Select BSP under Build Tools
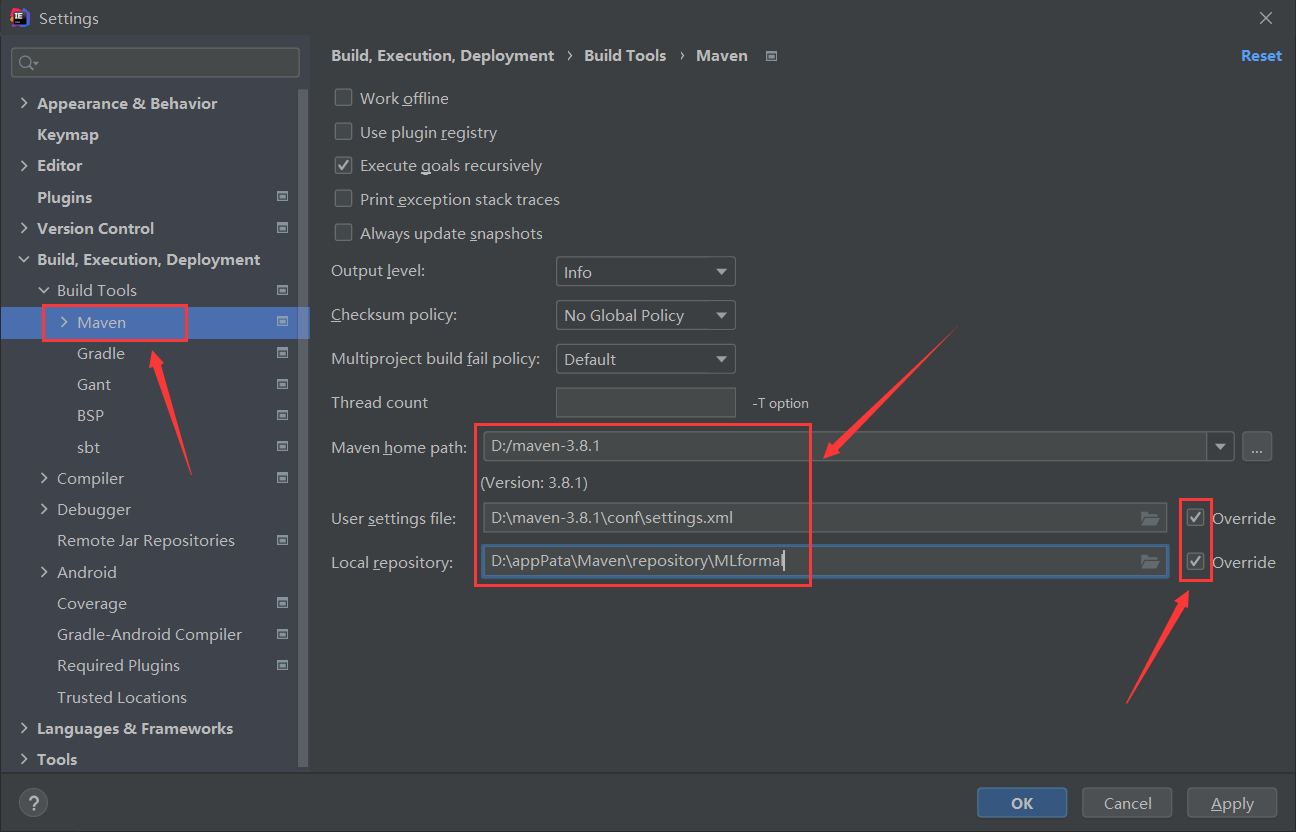Screen dimensions: 1296x832 coord(91,415)
